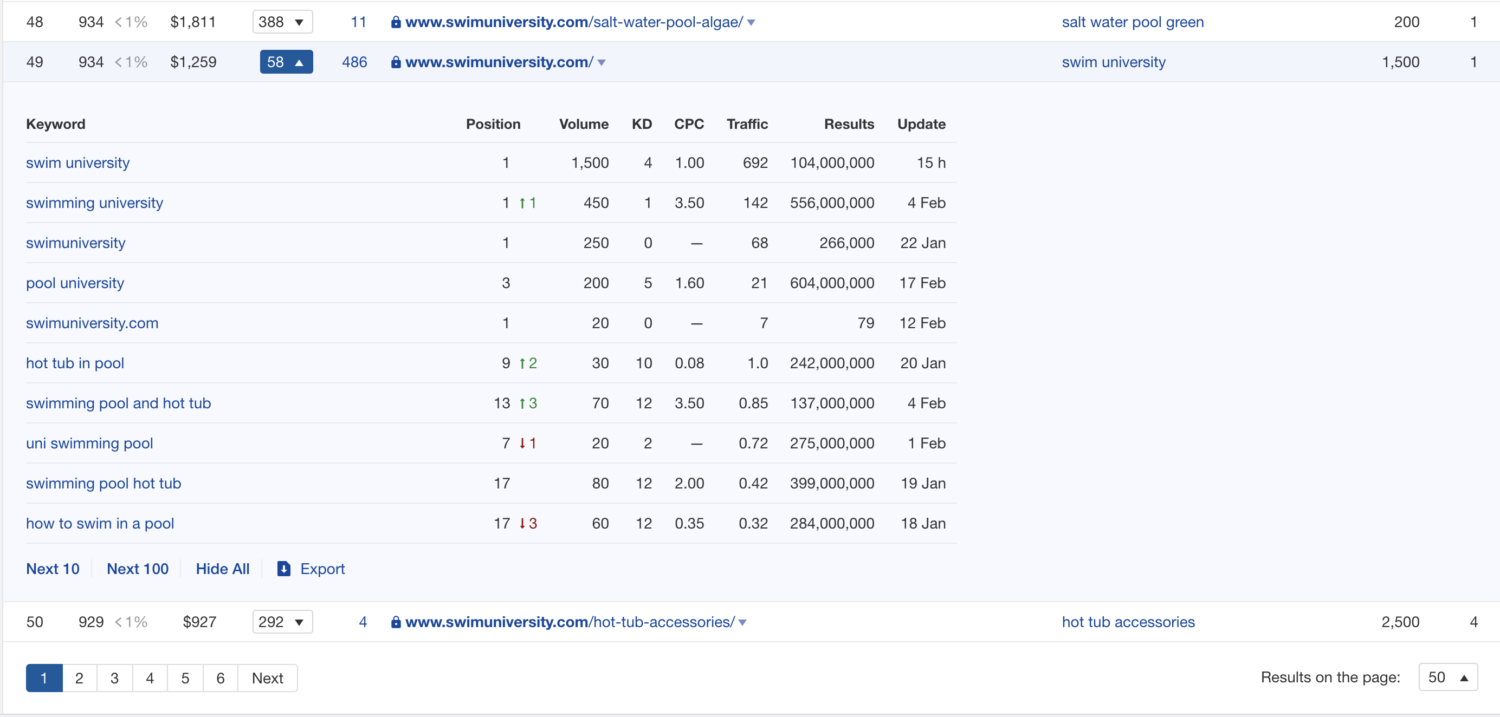This screenshot has height=717, width=1500.
Task: Click the Next pagination button
Action: [267, 678]
